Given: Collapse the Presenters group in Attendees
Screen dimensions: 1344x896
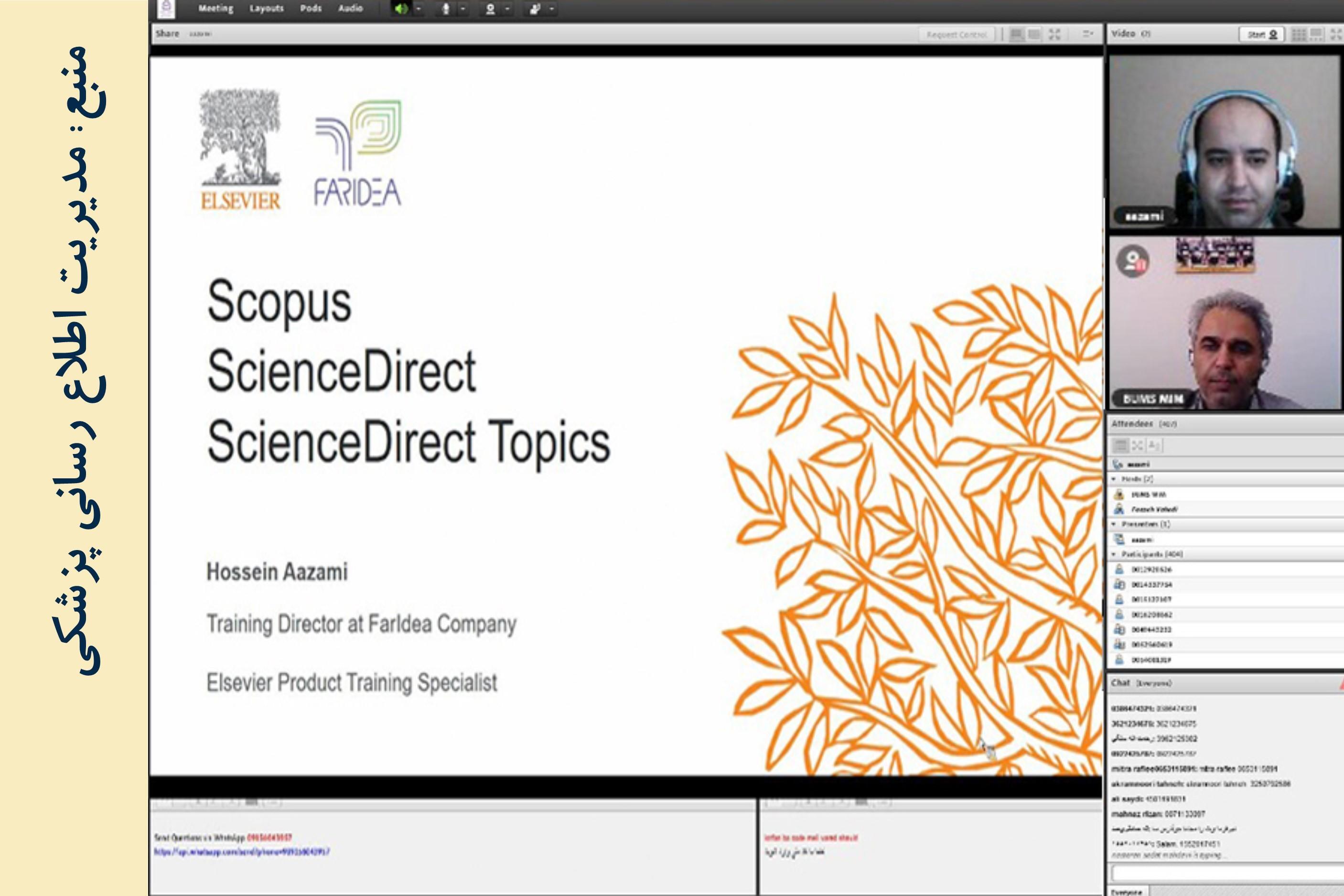Looking at the screenshot, I should pyautogui.click(x=1114, y=524).
